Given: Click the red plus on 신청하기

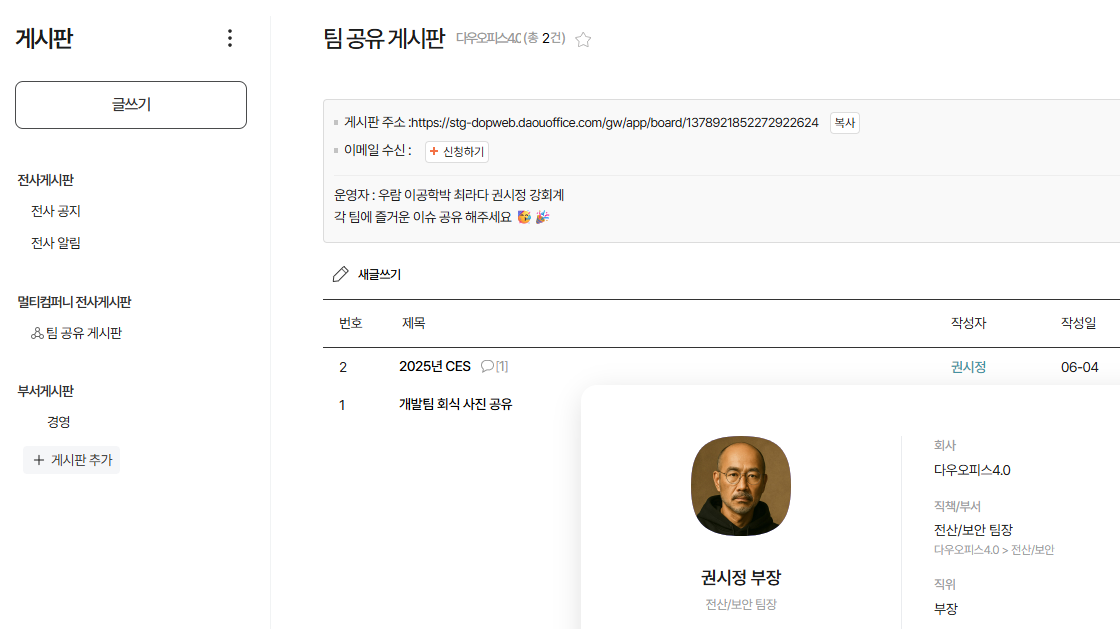Looking at the screenshot, I should (x=434, y=152).
